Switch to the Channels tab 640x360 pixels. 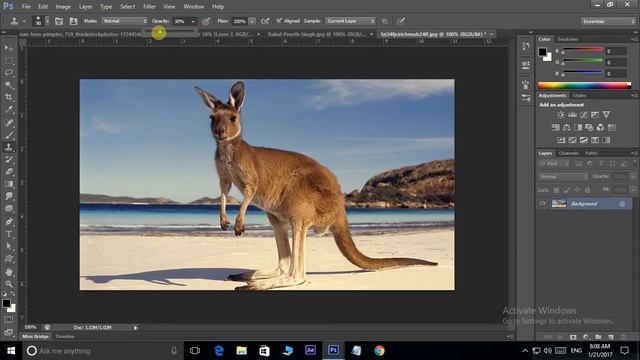point(568,153)
